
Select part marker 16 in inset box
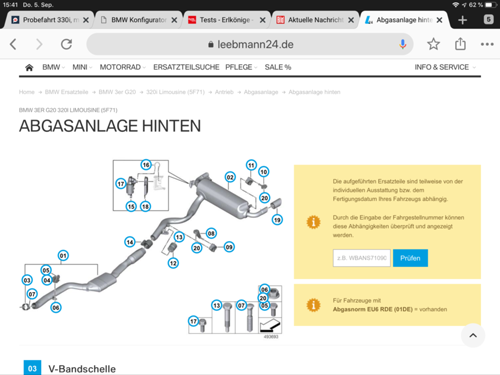(x=146, y=165)
